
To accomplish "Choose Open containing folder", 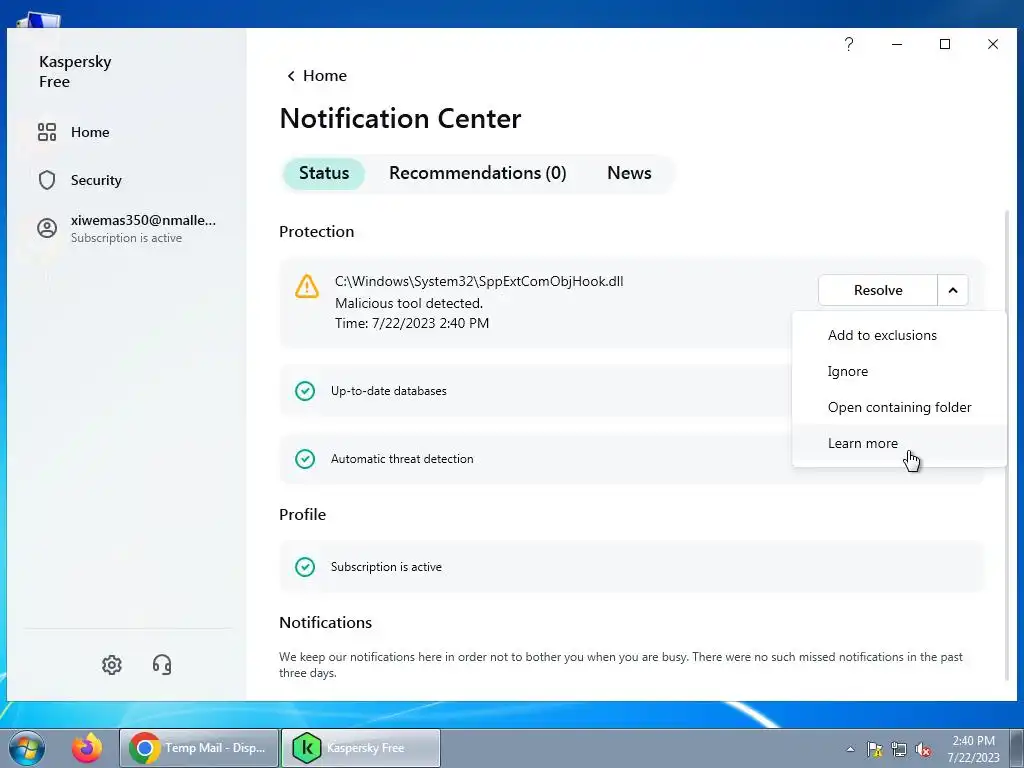I will (899, 407).
